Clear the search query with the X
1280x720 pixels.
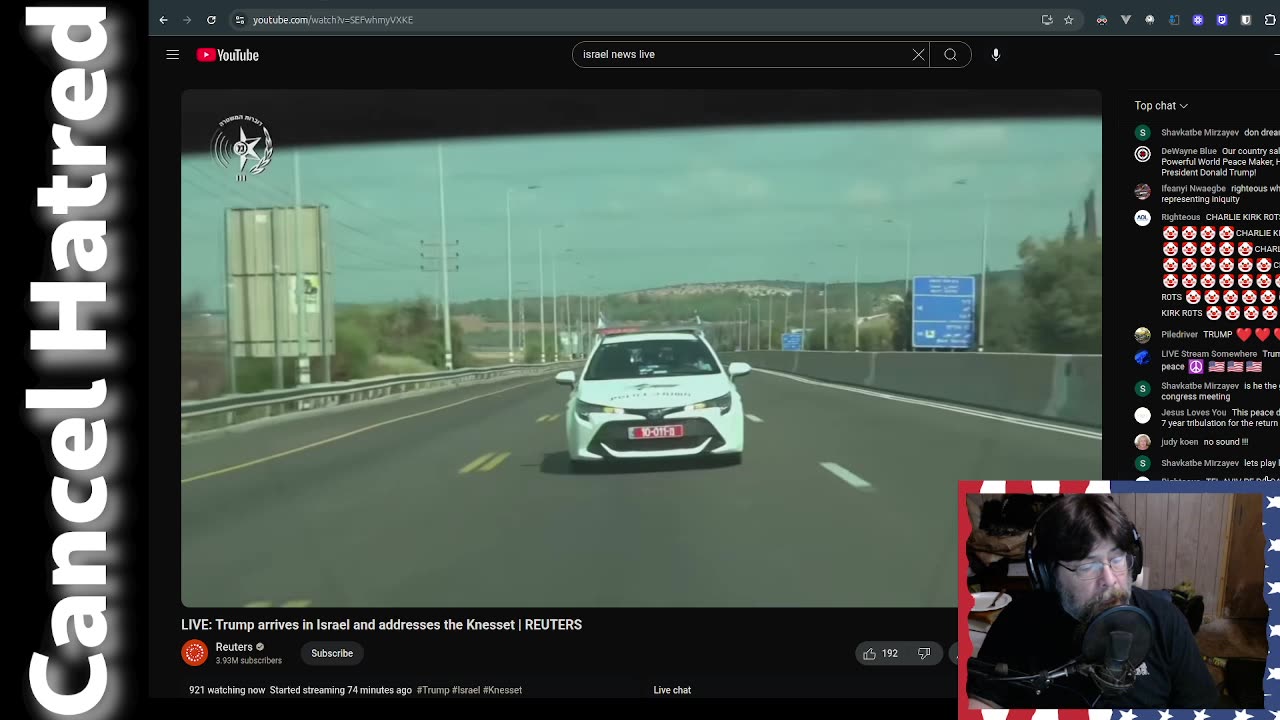click(x=918, y=55)
